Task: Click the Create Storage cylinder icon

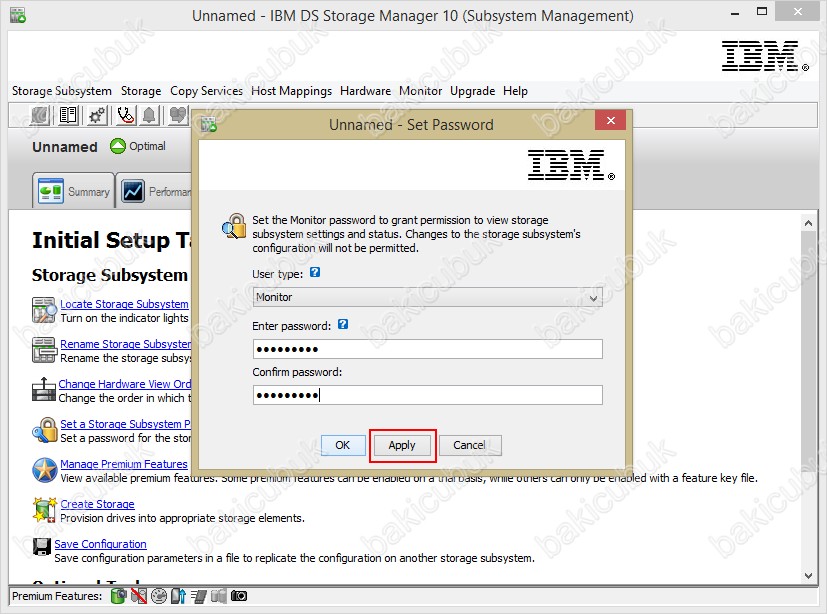Action: [44, 510]
